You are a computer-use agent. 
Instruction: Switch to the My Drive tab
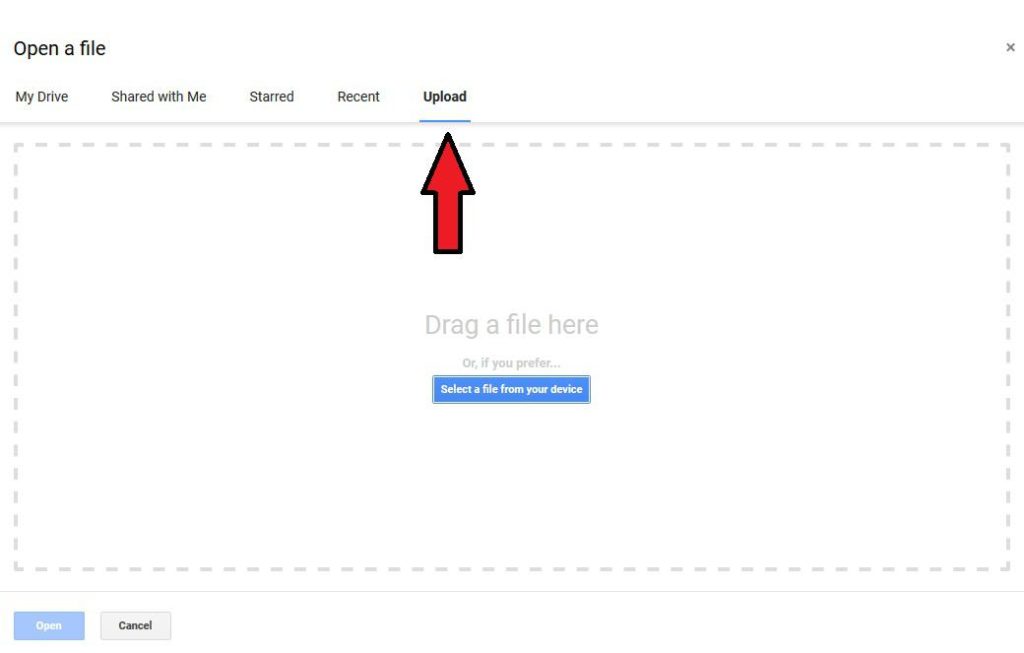pyautogui.click(x=41, y=97)
